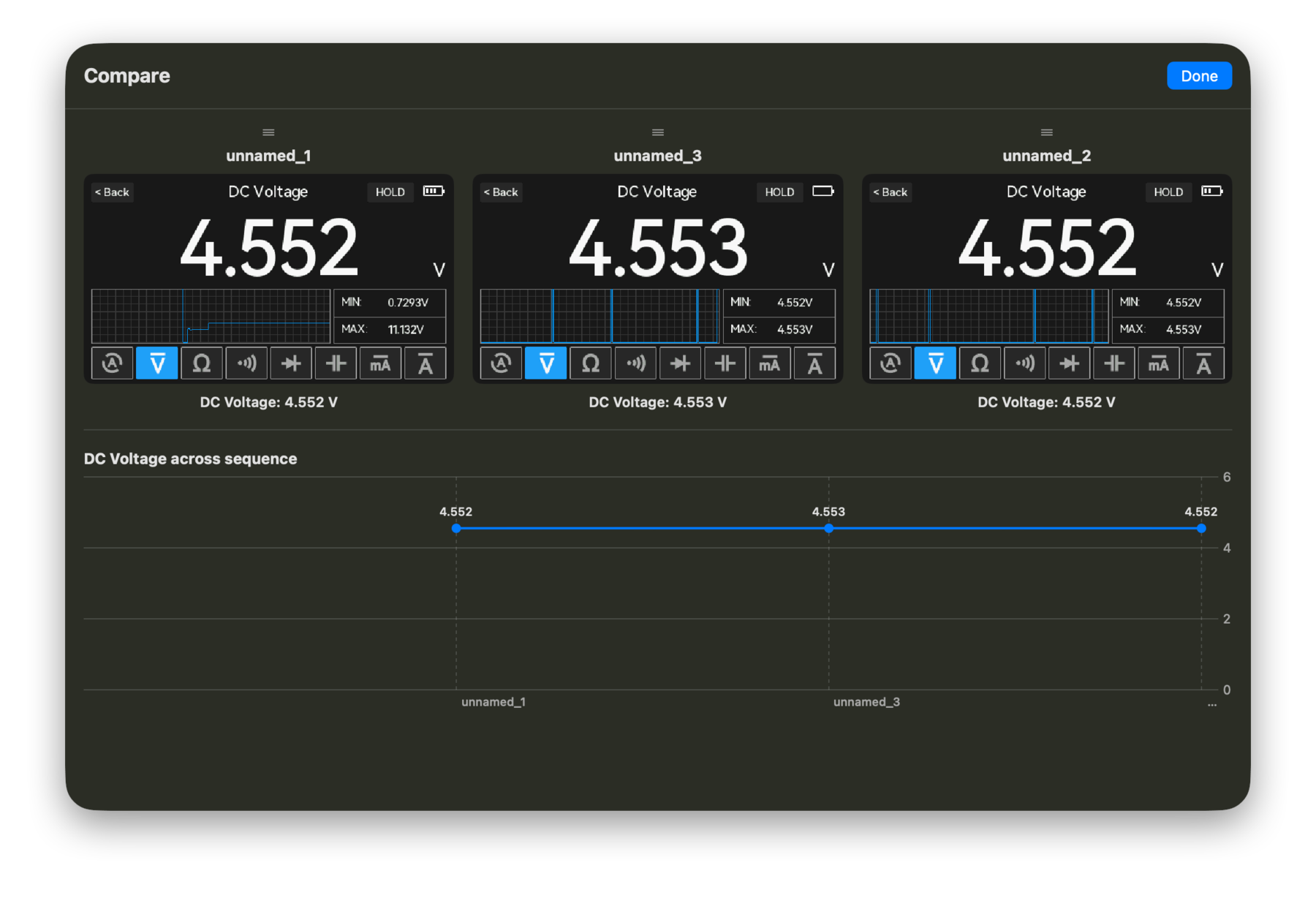Viewport: 1316px width, 898px height.
Task: Click MAX value 11.132V
Action: [406, 330]
